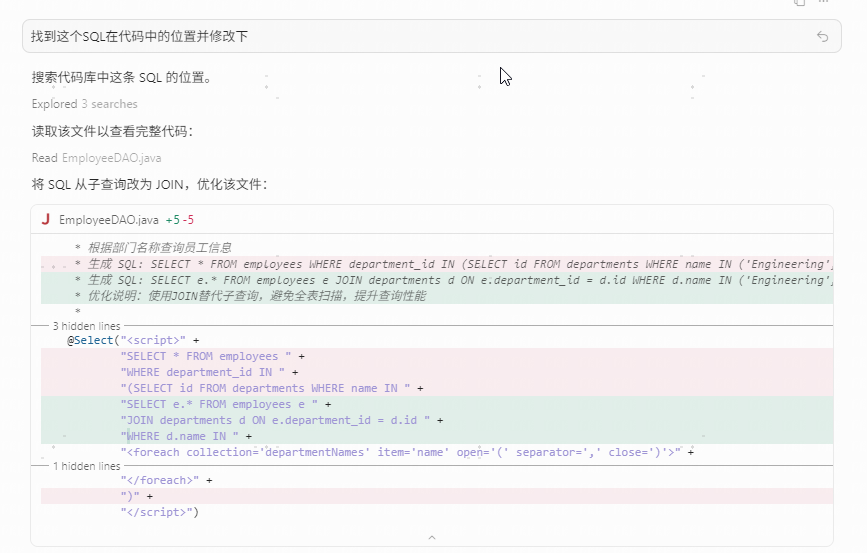The width and height of the screenshot is (867, 553).
Task: Click the added line "WHERE d.name IN "
Action: tap(437, 436)
